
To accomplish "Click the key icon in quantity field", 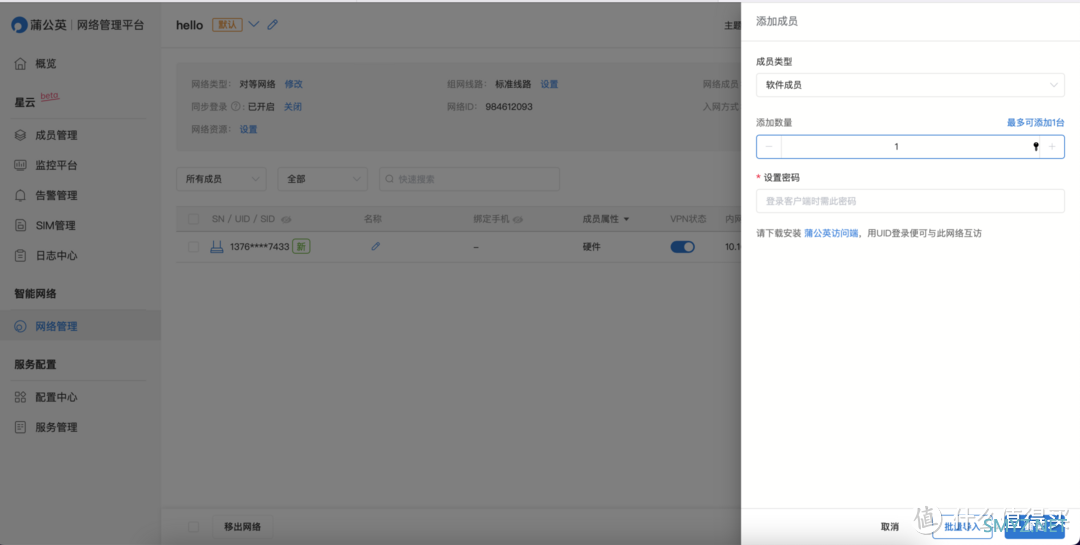I will tap(1035, 147).
